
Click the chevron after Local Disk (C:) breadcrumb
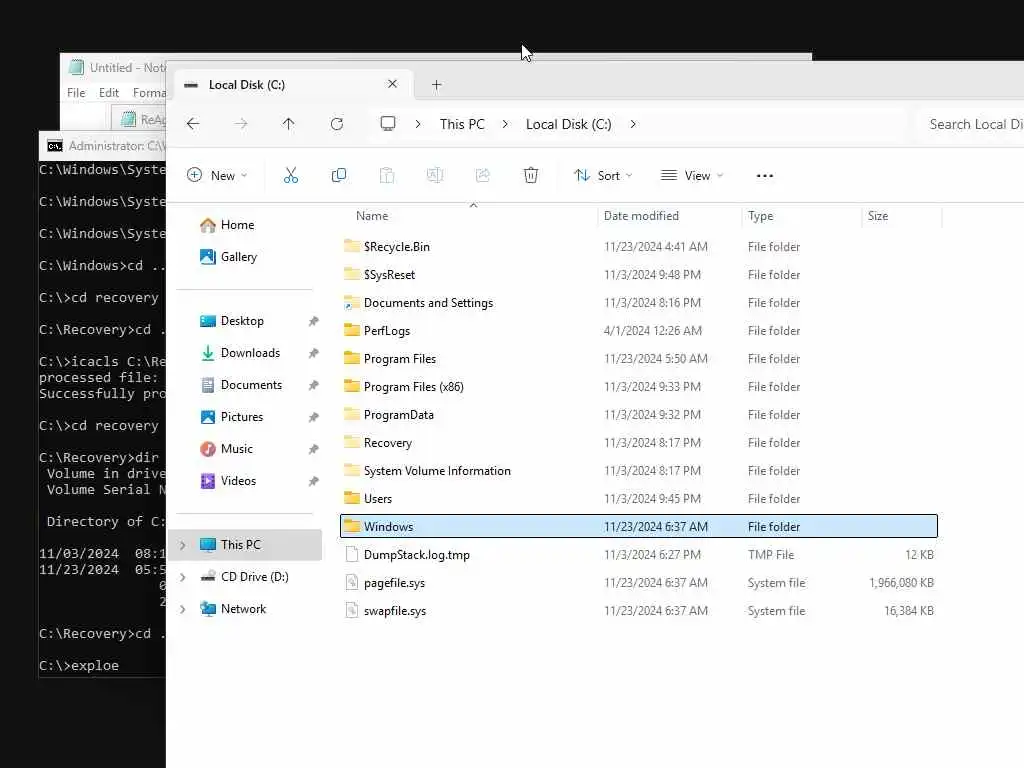(x=633, y=124)
